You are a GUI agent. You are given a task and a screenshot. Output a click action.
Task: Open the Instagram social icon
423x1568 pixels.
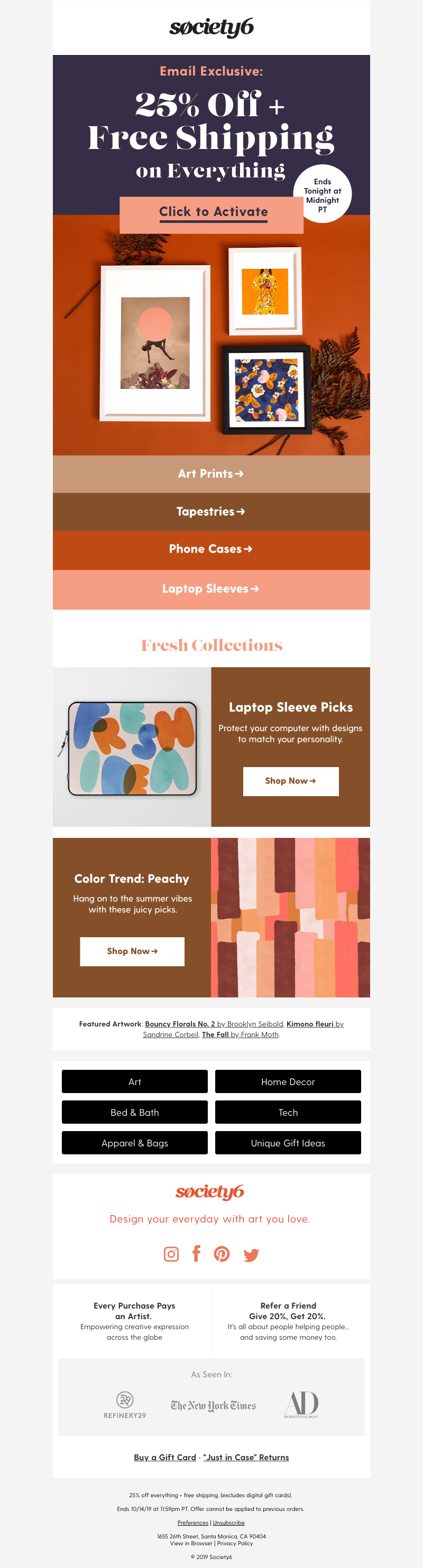[x=171, y=1254]
